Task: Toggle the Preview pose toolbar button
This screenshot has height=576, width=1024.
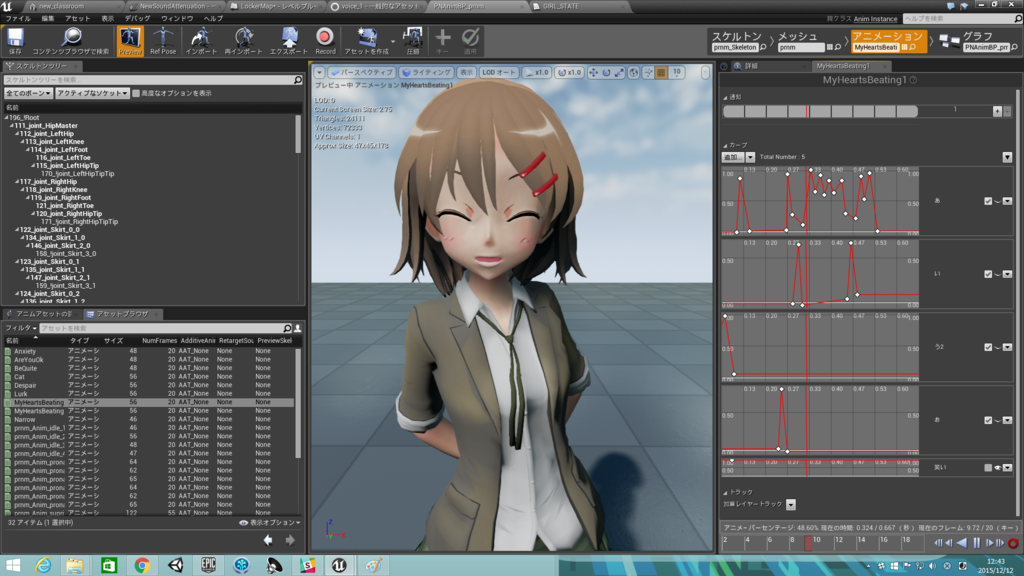Action: tap(130, 40)
